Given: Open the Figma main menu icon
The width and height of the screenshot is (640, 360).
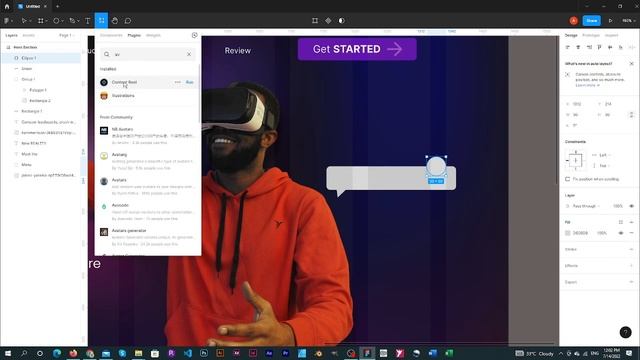Looking at the screenshot, I should tap(7, 20).
